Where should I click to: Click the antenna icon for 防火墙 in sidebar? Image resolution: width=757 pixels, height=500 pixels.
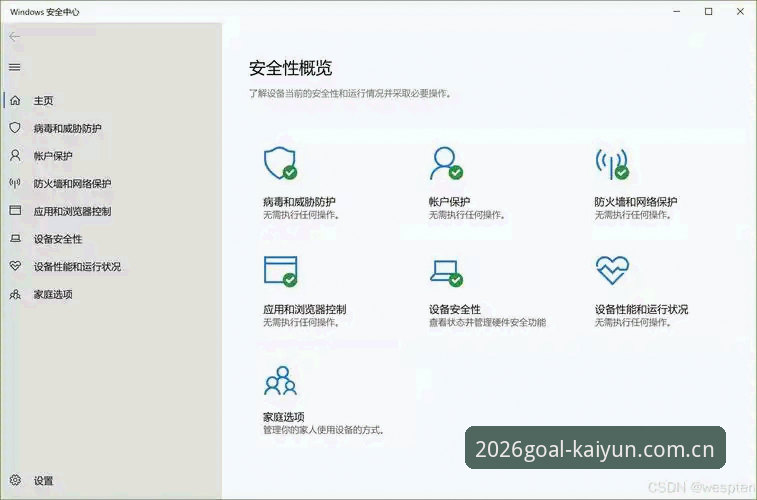click(15, 183)
